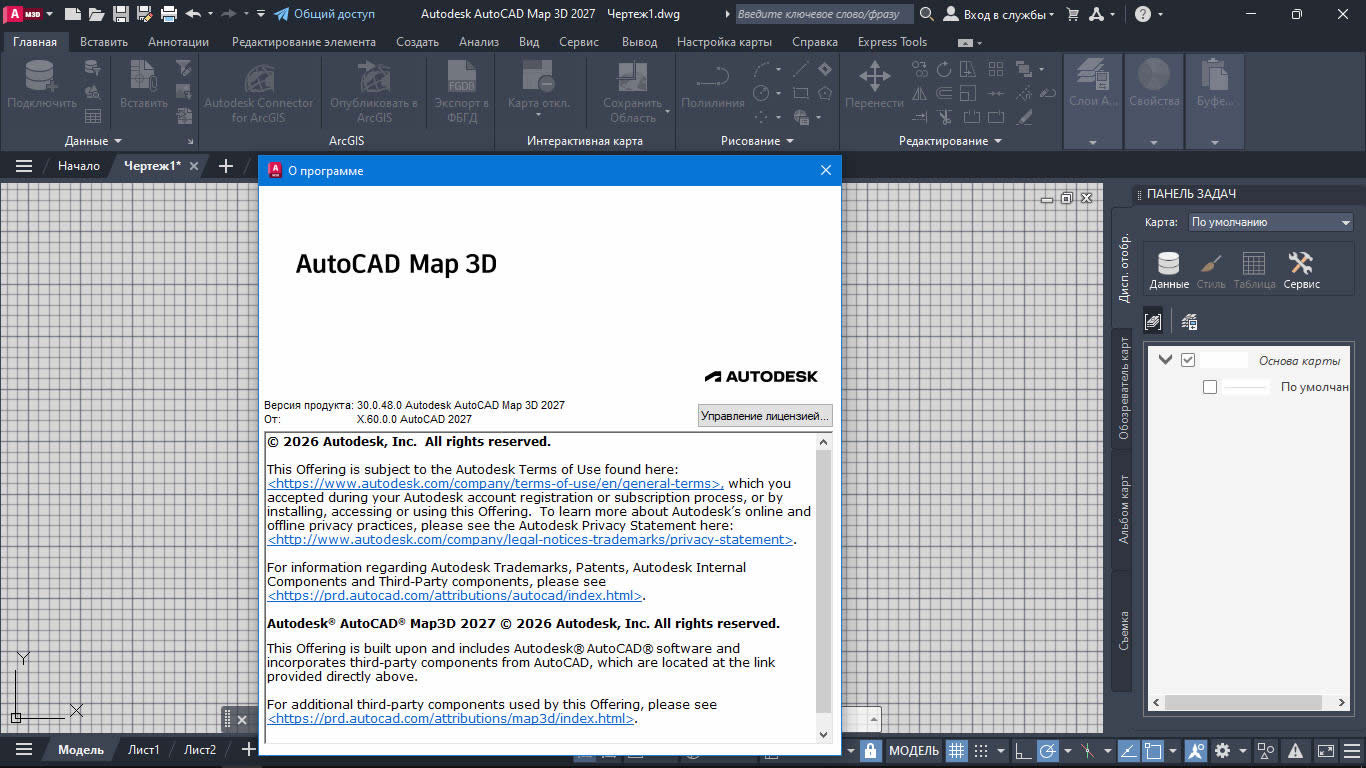The image size is (1366, 768).
Task: Open the Данные icon in task pane
Action: click(1168, 268)
